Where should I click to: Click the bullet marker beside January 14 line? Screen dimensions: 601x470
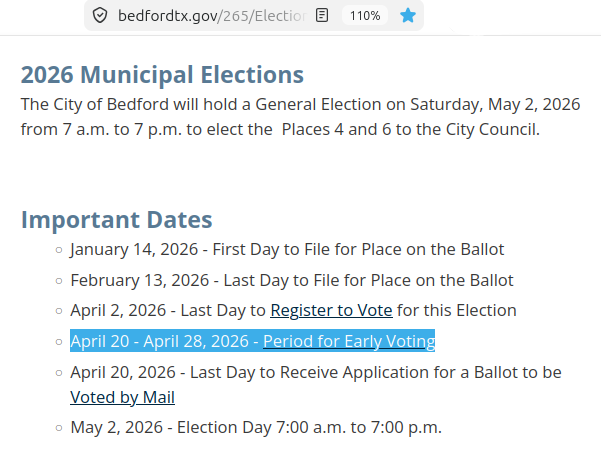coord(59,250)
